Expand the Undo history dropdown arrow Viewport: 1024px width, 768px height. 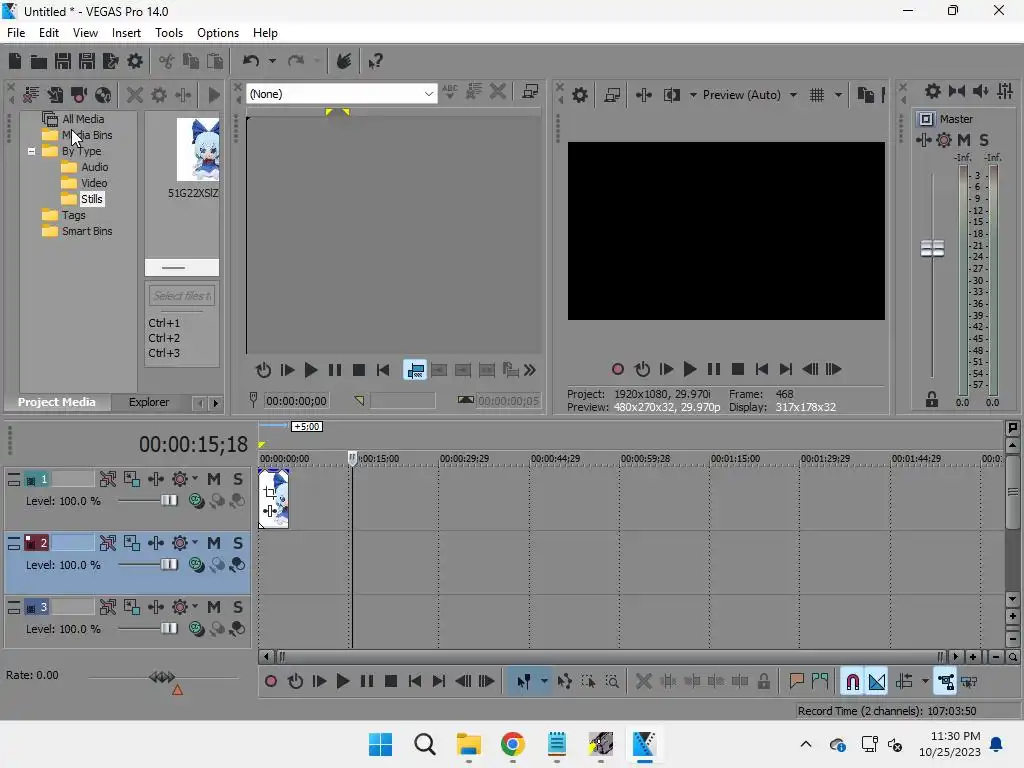point(272,61)
